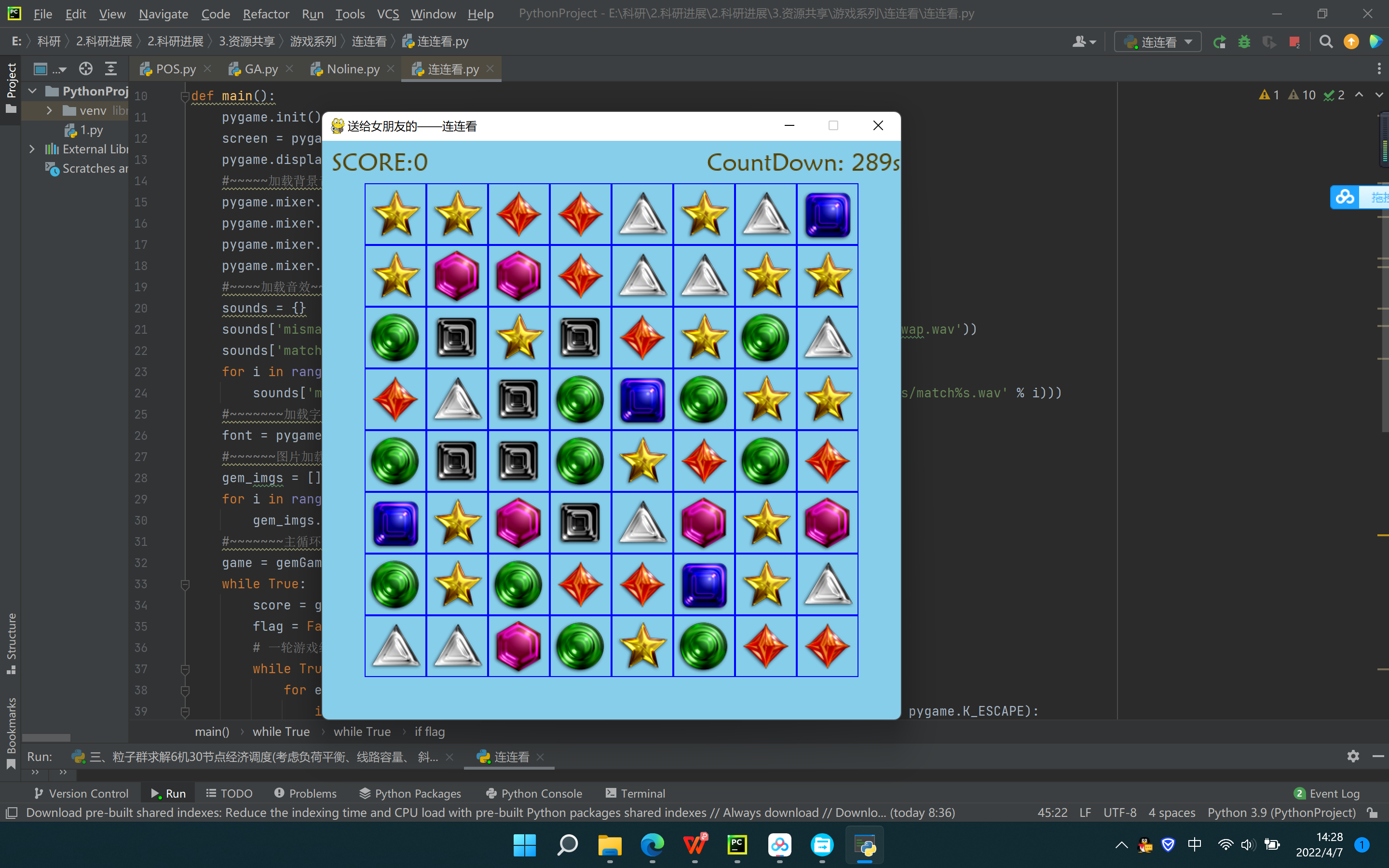
Task: Click the IDE update orange arrow icon
Action: pyautogui.click(x=1351, y=42)
